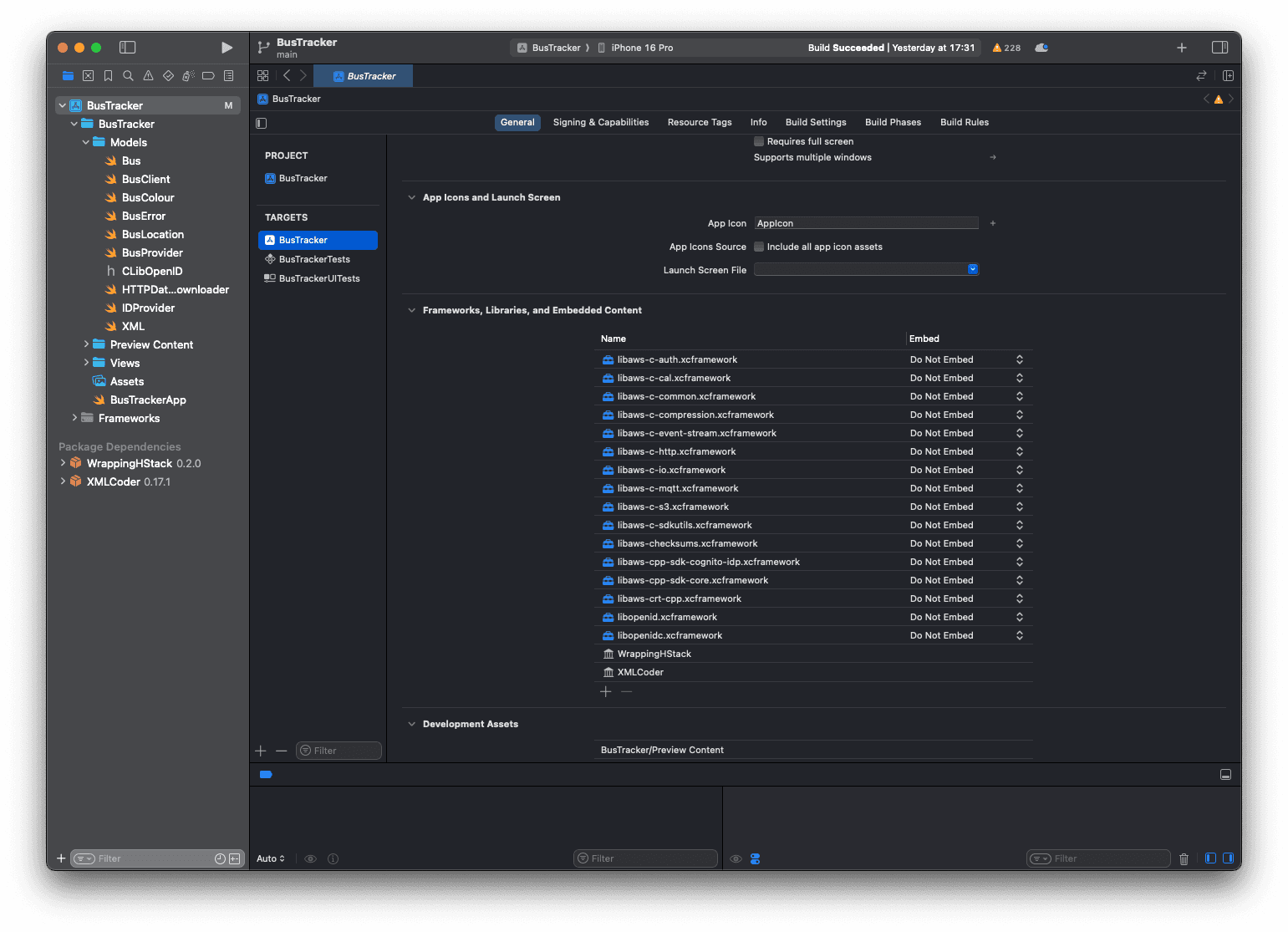This screenshot has height=932, width=1288.
Task: Collapse the Models folder
Action: coord(85,142)
